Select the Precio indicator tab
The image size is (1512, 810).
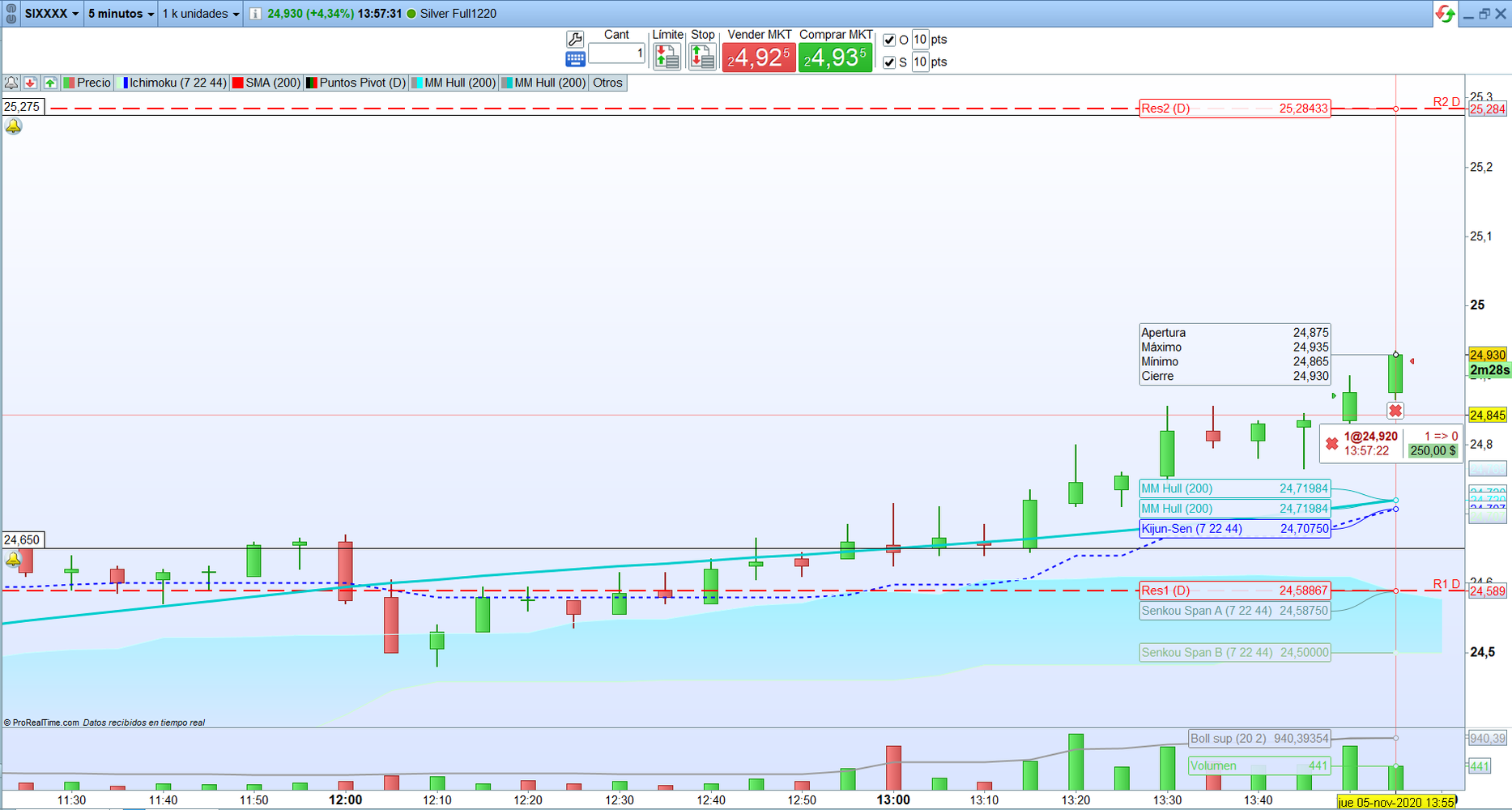coord(87,83)
